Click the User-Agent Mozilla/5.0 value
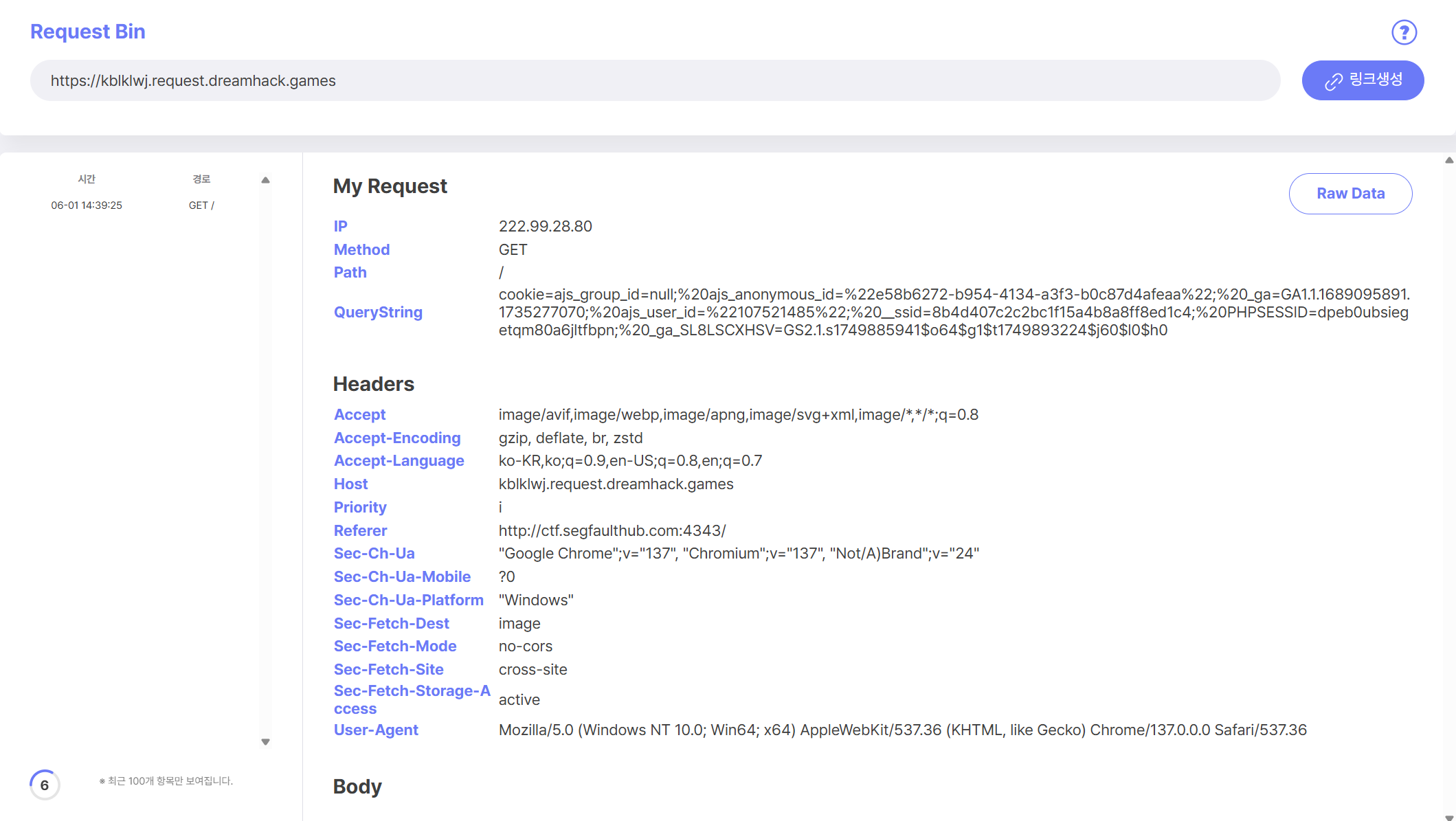 tap(902, 730)
